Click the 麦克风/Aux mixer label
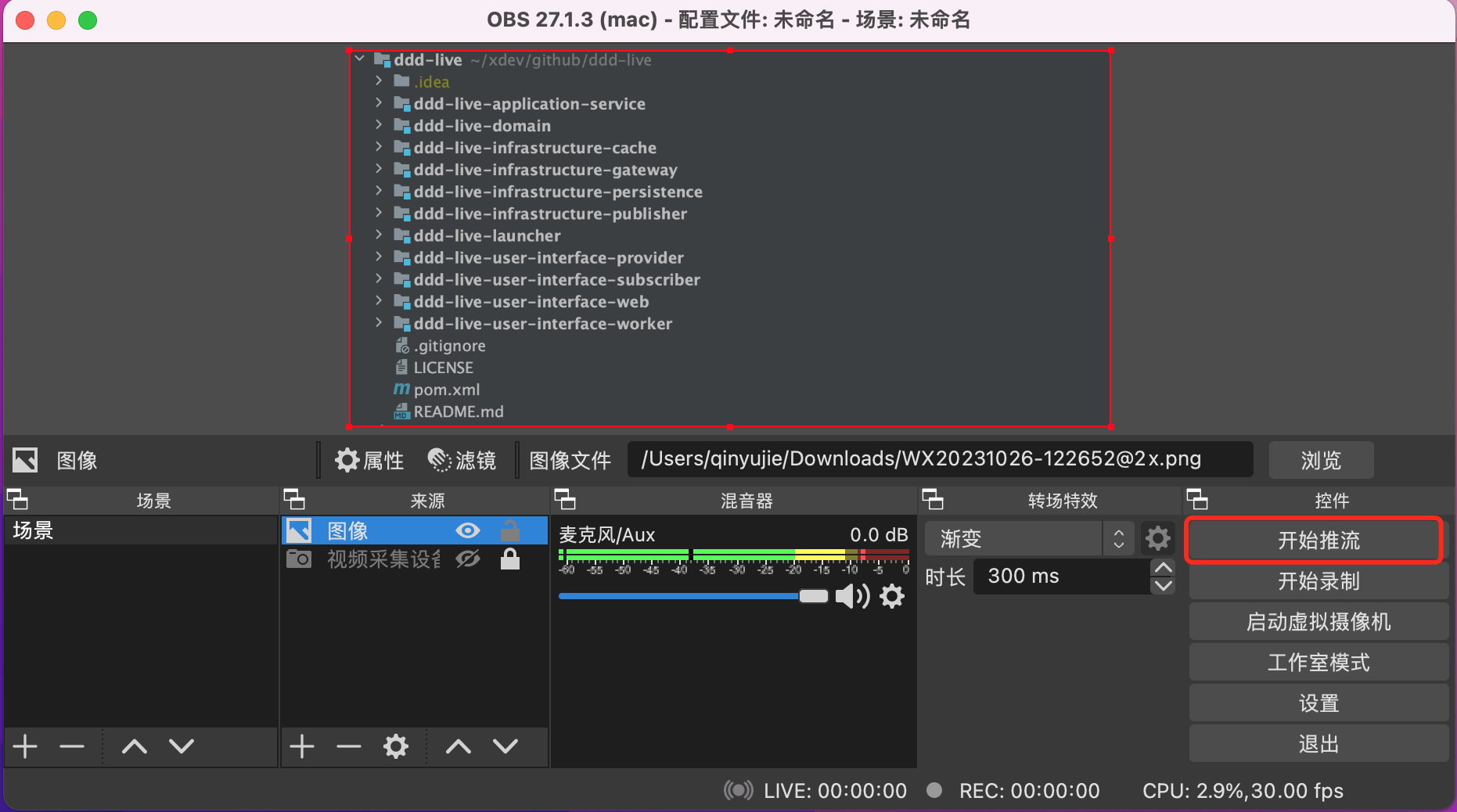The height and width of the screenshot is (812, 1457). 606,535
